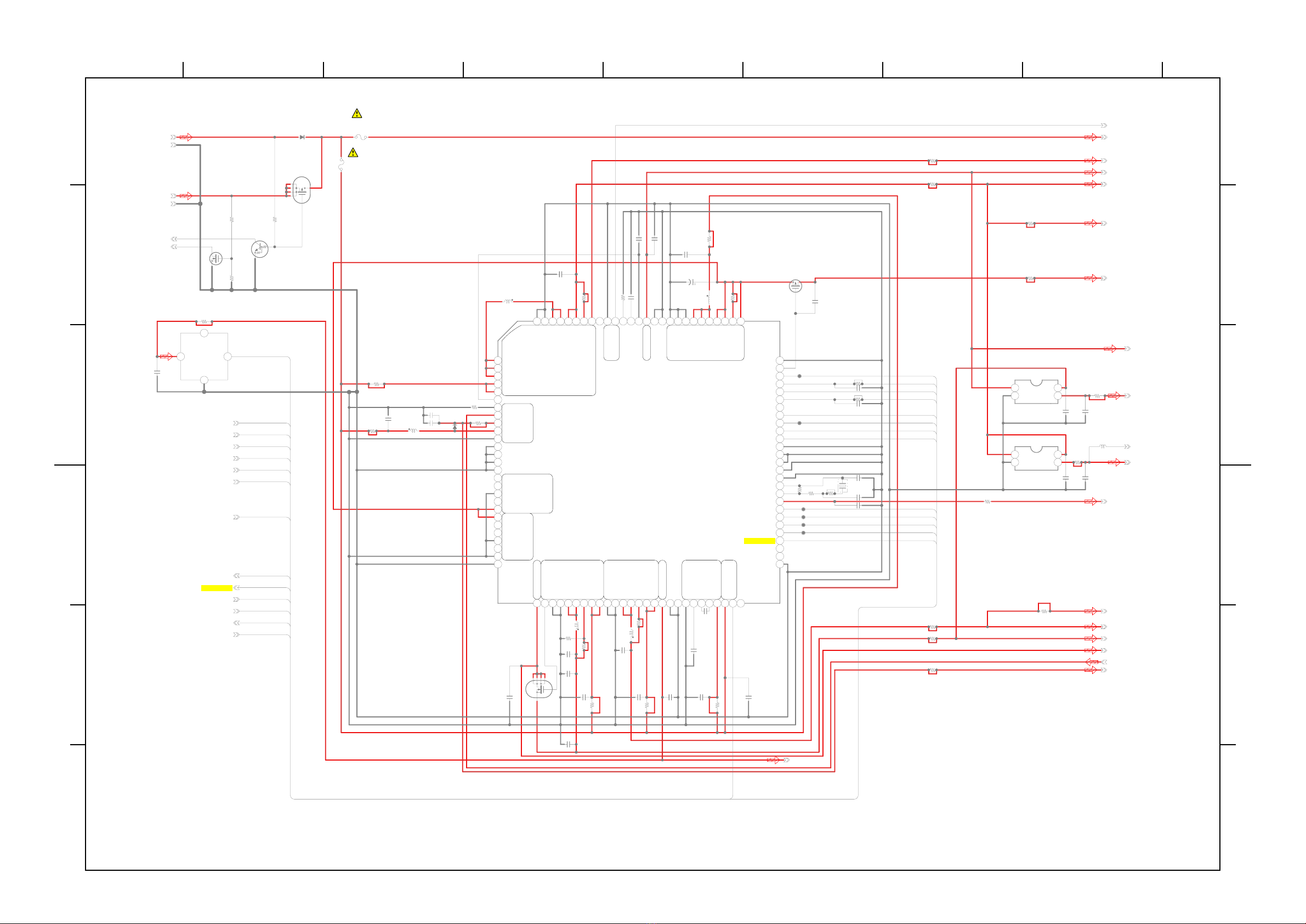Select the square four-terminal component at the left
This screenshot has height=924, width=1306.
click(x=204, y=357)
